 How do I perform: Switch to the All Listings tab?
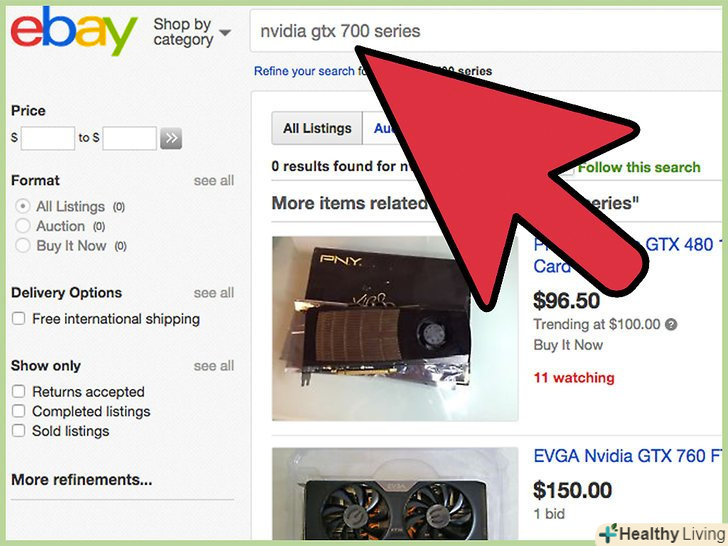point(317,128)
